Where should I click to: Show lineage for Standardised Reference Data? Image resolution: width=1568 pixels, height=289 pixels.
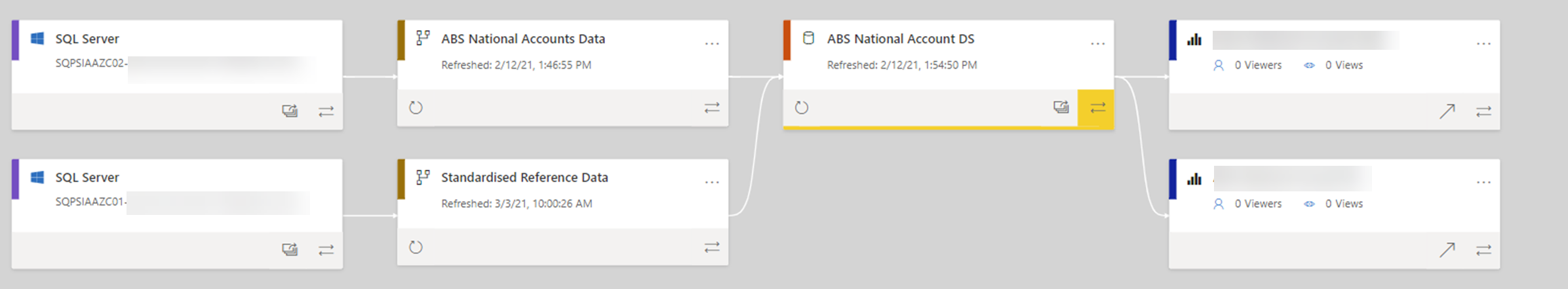click(712, 247)
